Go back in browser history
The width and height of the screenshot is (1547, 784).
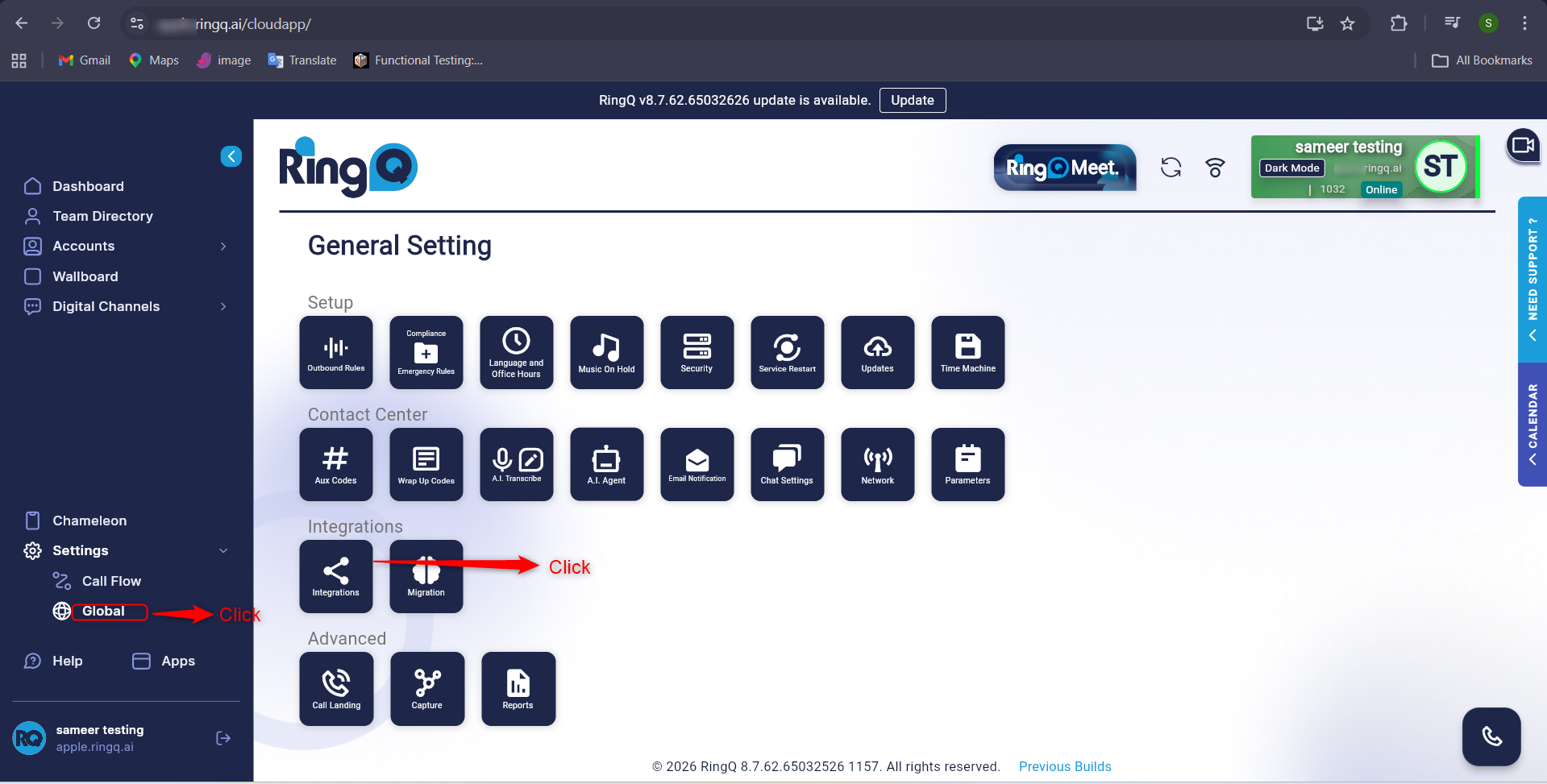click(22, 23)
